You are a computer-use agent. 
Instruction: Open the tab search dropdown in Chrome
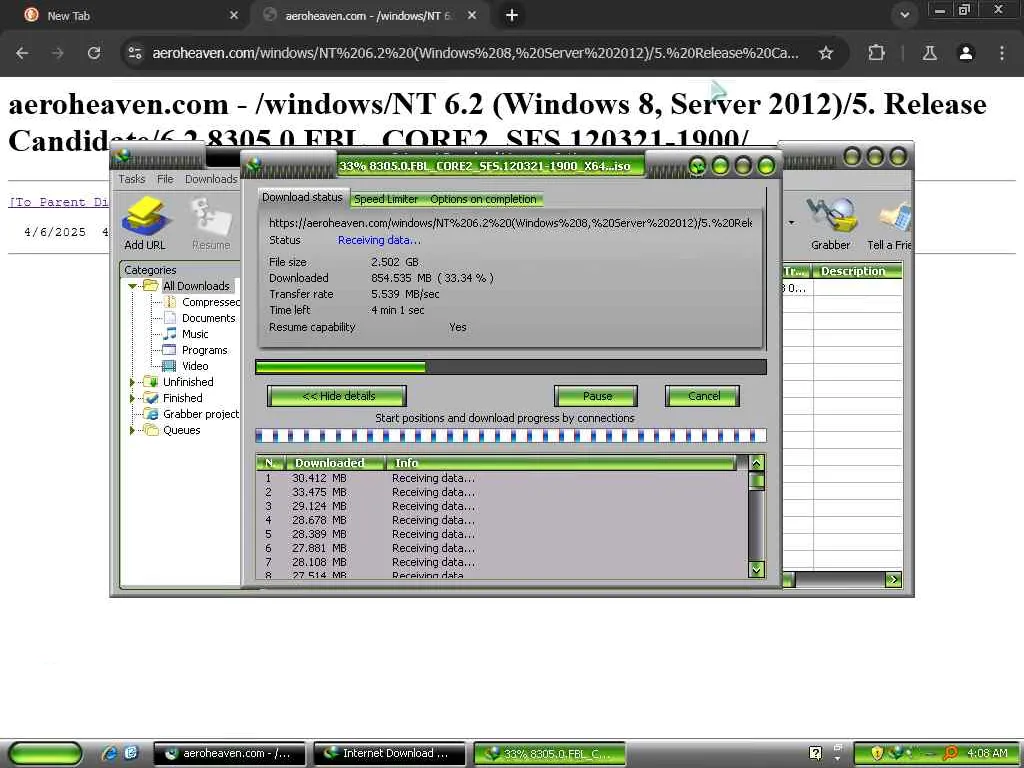point(904,15)
